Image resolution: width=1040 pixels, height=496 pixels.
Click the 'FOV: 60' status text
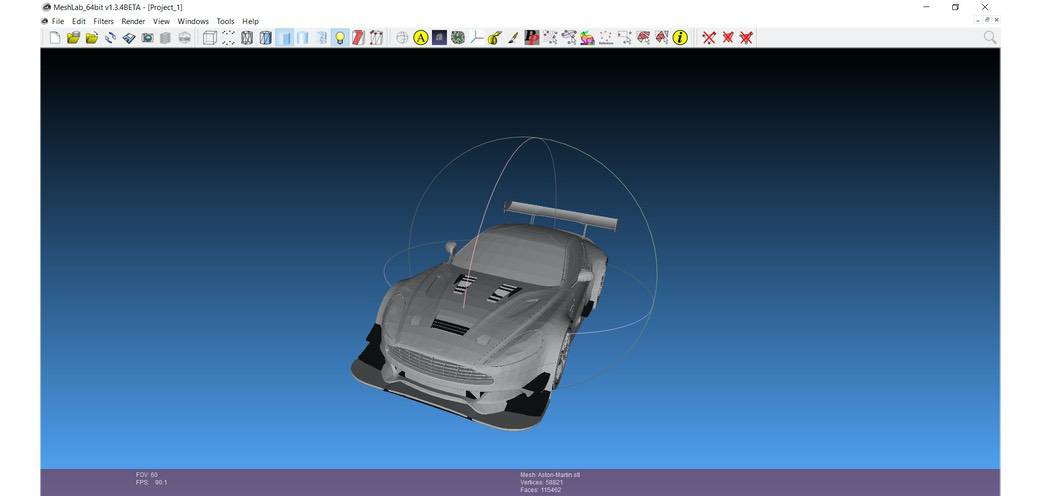(147, 475)
